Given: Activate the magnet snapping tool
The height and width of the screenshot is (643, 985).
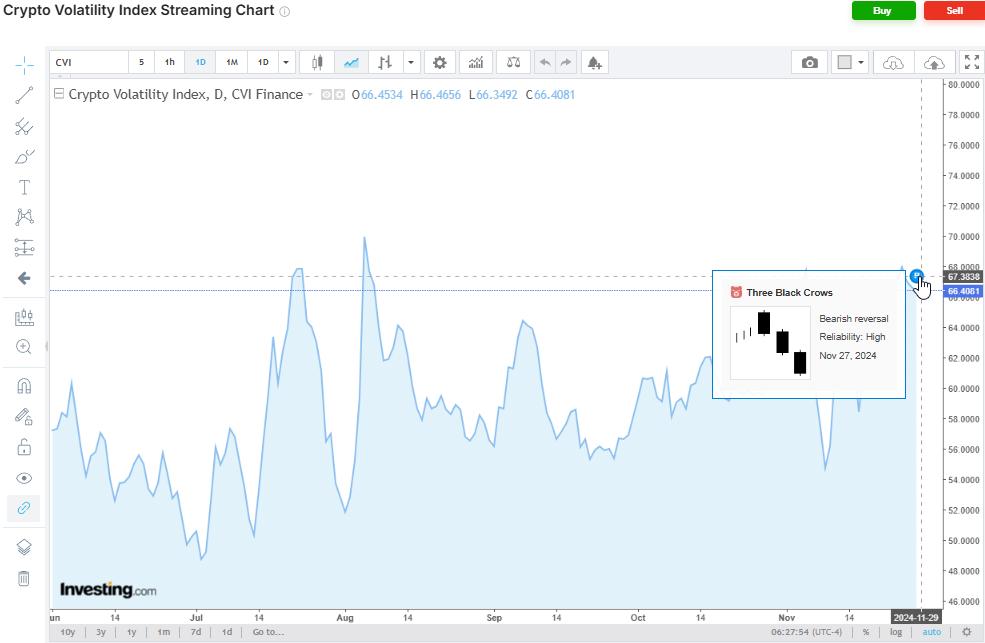Looking at the screenshot, I should tap(24, 386).
